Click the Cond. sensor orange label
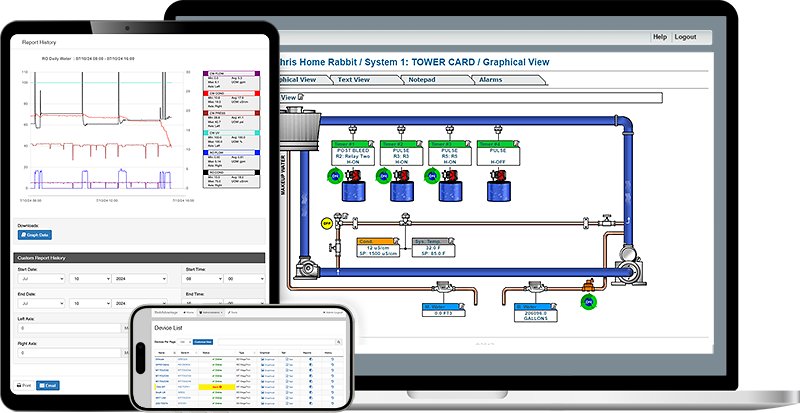Screen dimensions: 800x413 point(369,241)
